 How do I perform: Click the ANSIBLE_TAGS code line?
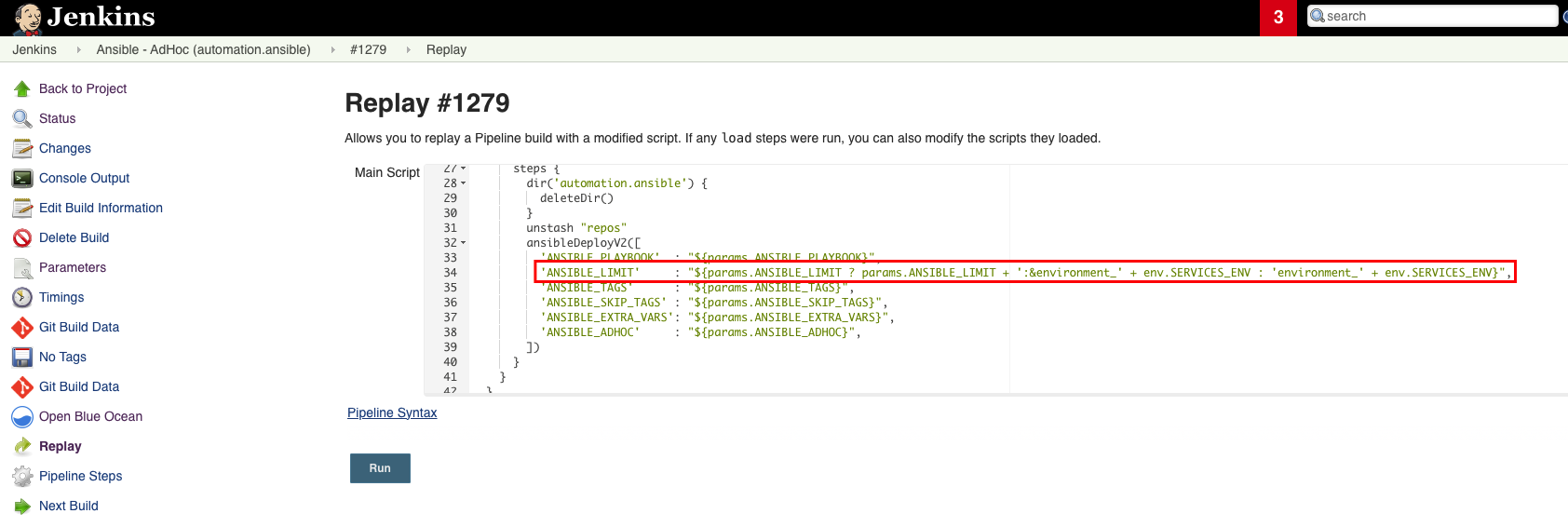pos(697,288)
